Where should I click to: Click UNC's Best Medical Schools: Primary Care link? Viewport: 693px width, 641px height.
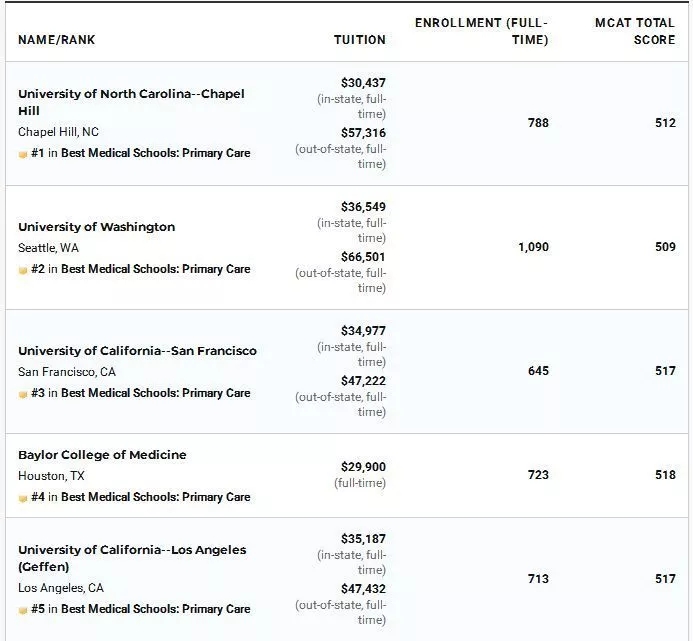tap(155, 154)
